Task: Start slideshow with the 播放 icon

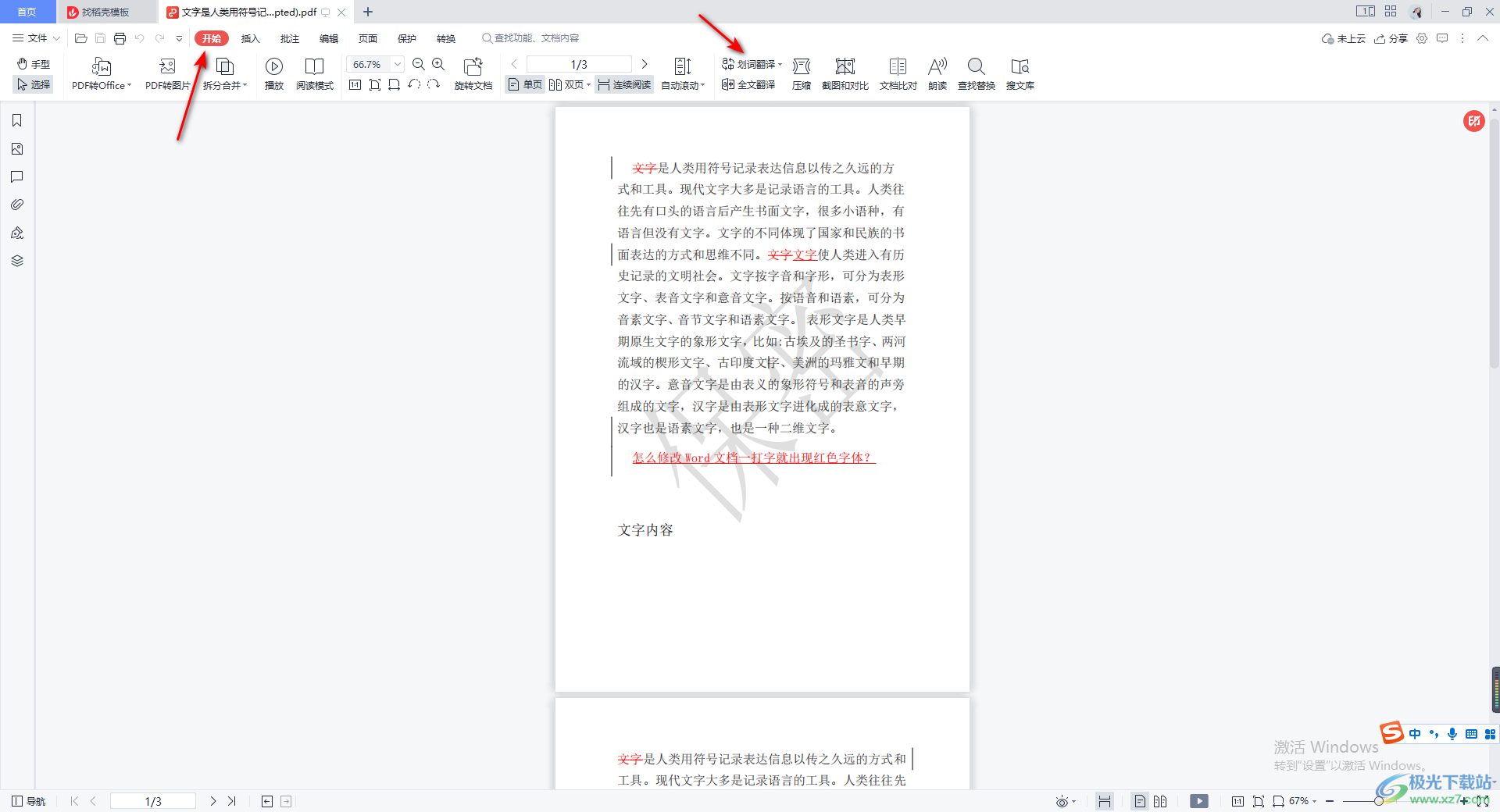Action: pyautogui.click(x=274, y=74)
